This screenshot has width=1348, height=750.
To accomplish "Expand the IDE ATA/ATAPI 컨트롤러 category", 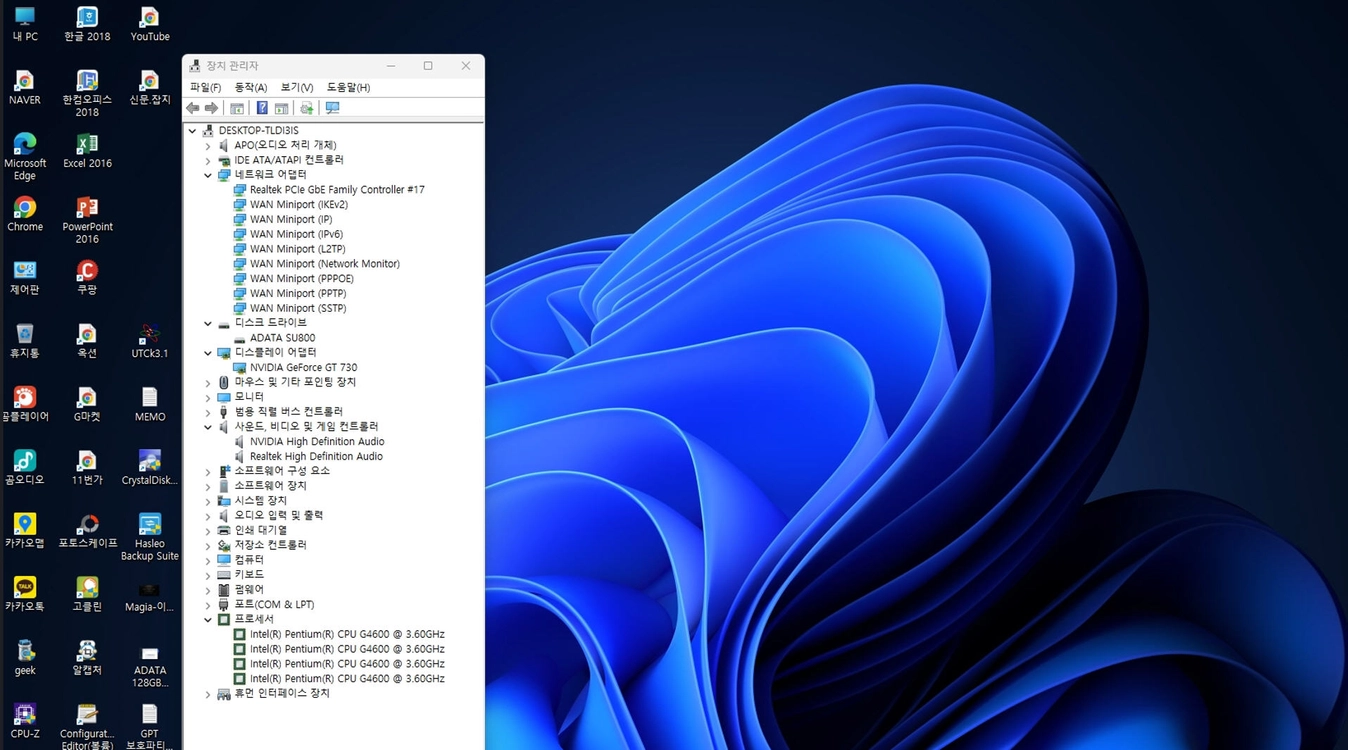I will [208, 160].
